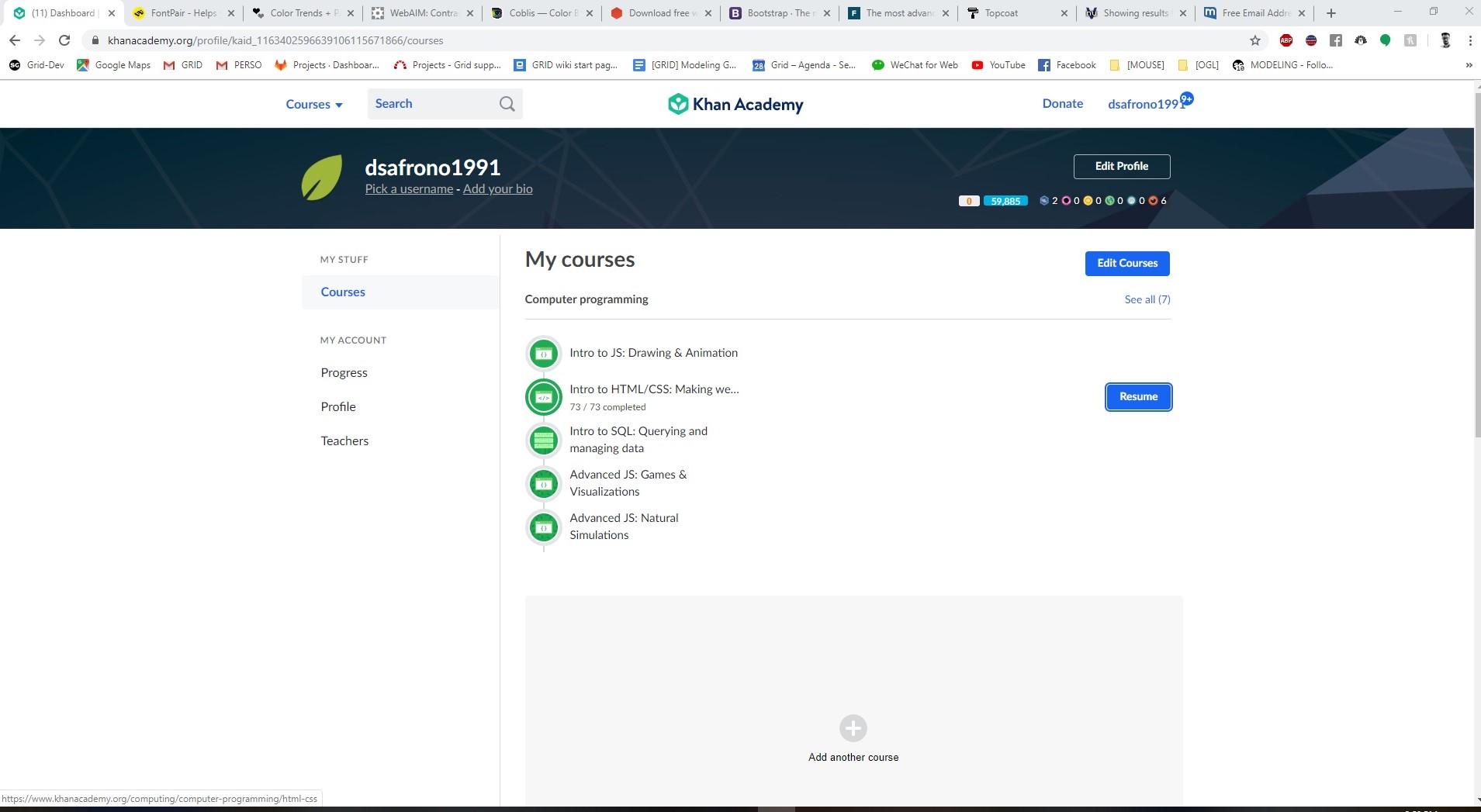Click the 59,885 energy points badge

pos(1005,201)
